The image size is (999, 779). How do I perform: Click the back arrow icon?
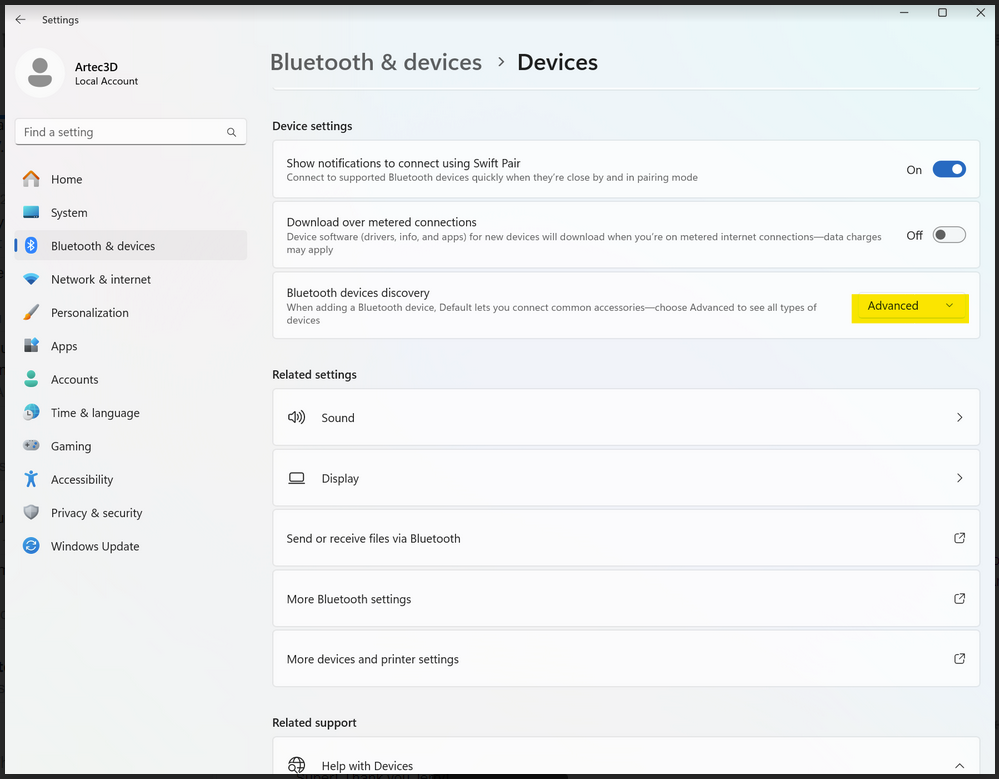tap(20, 20)
